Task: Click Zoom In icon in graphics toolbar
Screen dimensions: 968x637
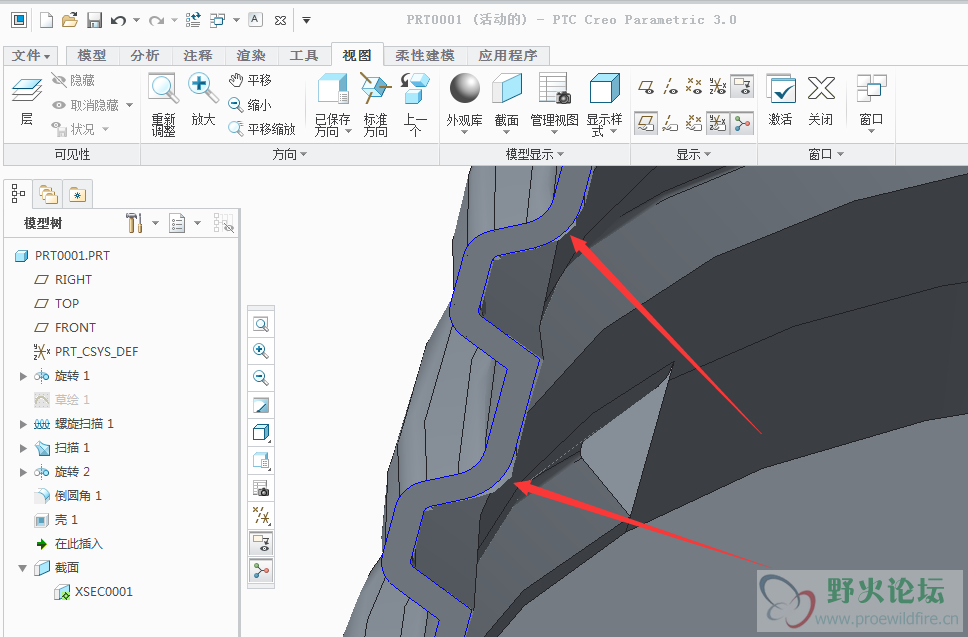Action: coord(261,351)
